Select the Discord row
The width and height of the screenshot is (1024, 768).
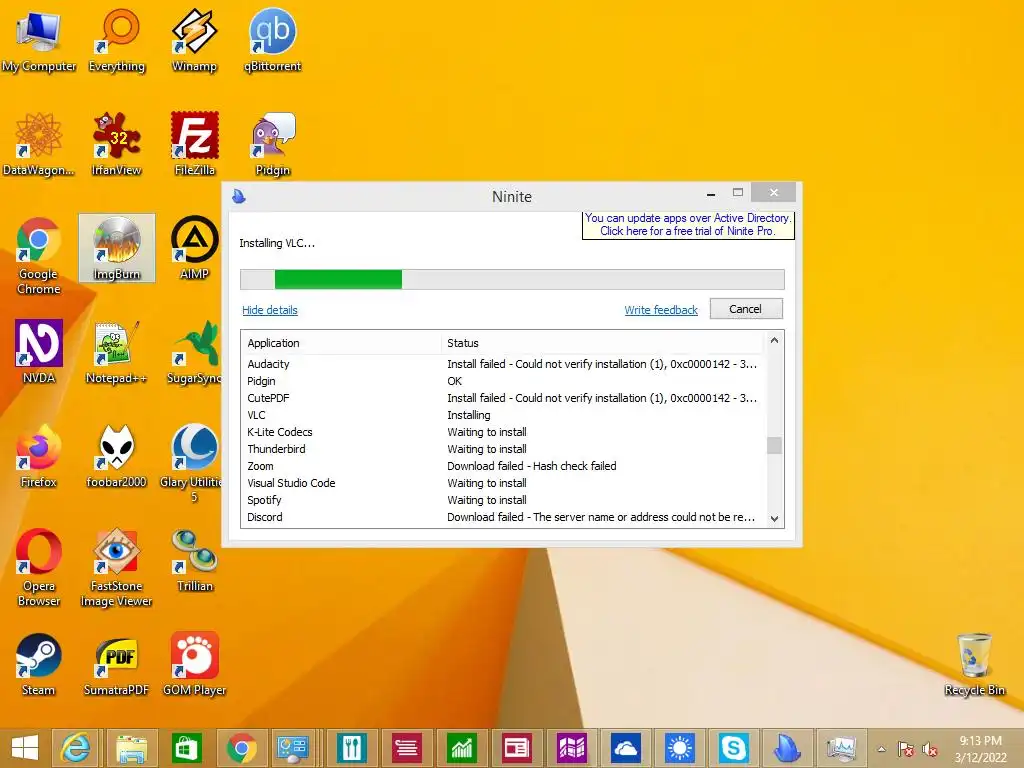(503, 517)
